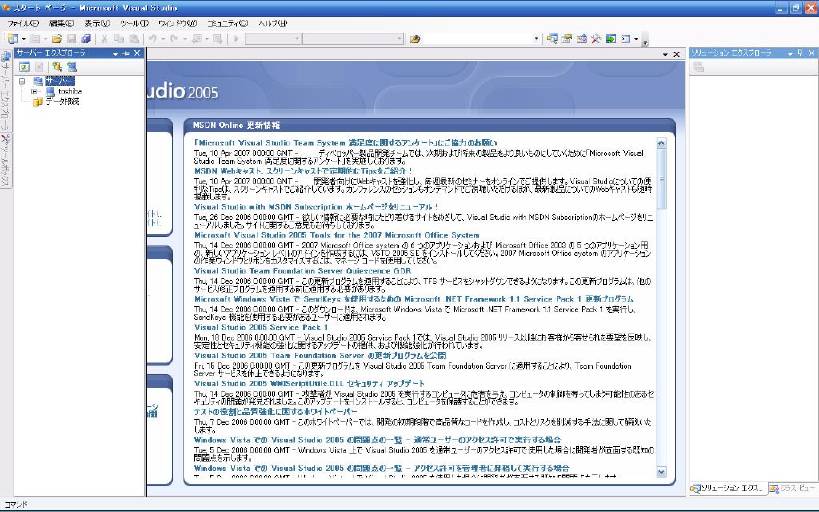Screen dimensions: 819x512
Task: Expand the toshiba server node
Action: point(34,91)
